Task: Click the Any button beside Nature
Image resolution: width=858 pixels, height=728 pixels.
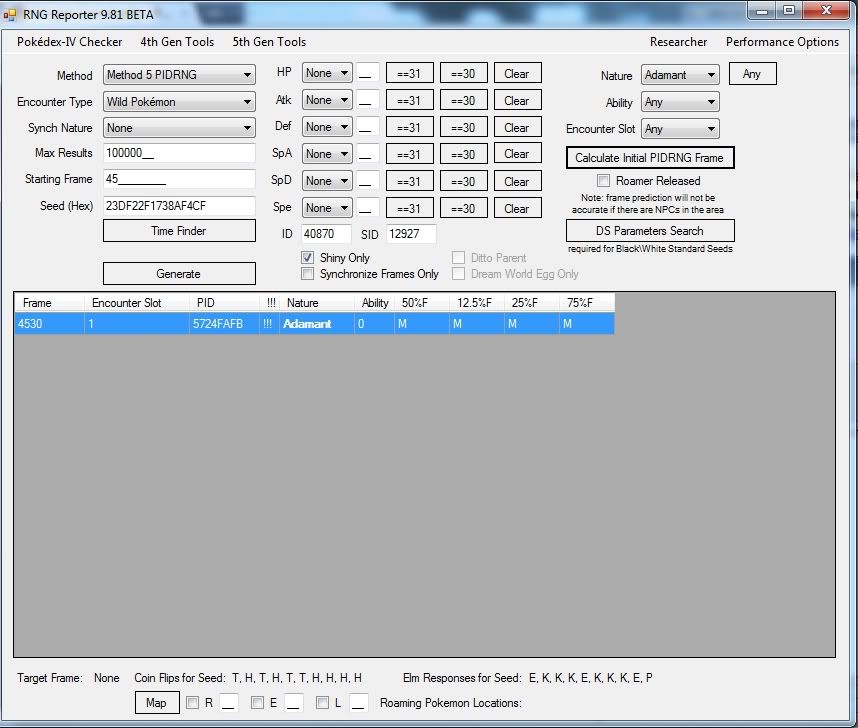Action: click(752, 74)
